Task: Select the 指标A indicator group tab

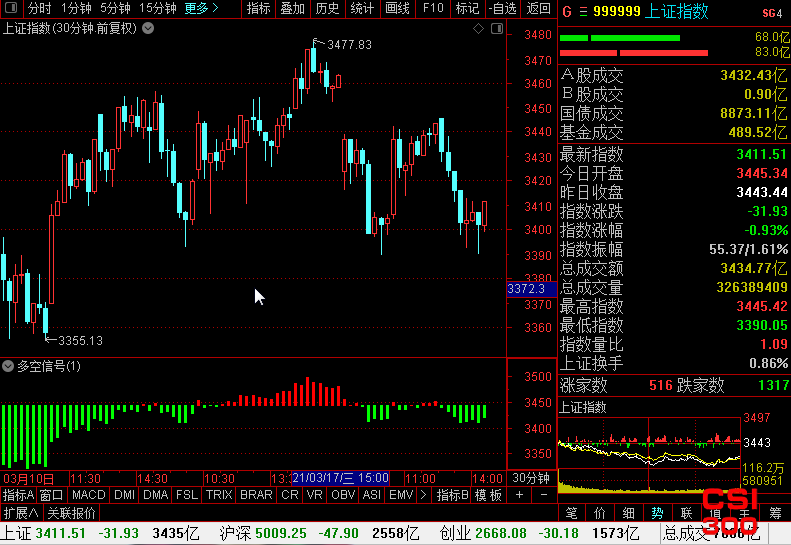Action: 18,495
